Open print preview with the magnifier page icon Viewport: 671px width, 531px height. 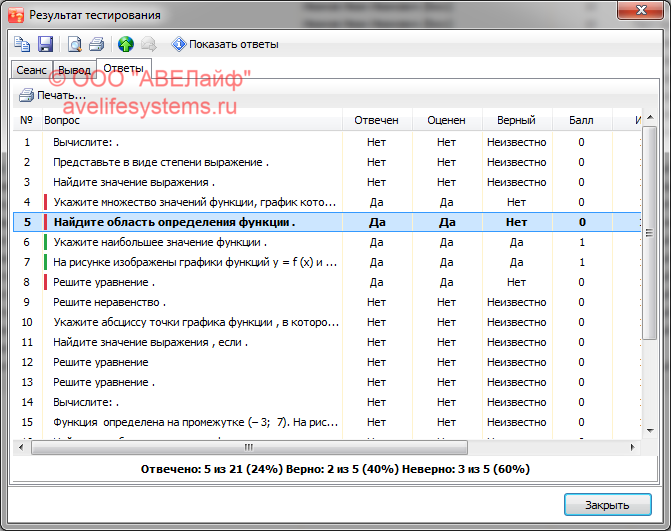(75, 44)
